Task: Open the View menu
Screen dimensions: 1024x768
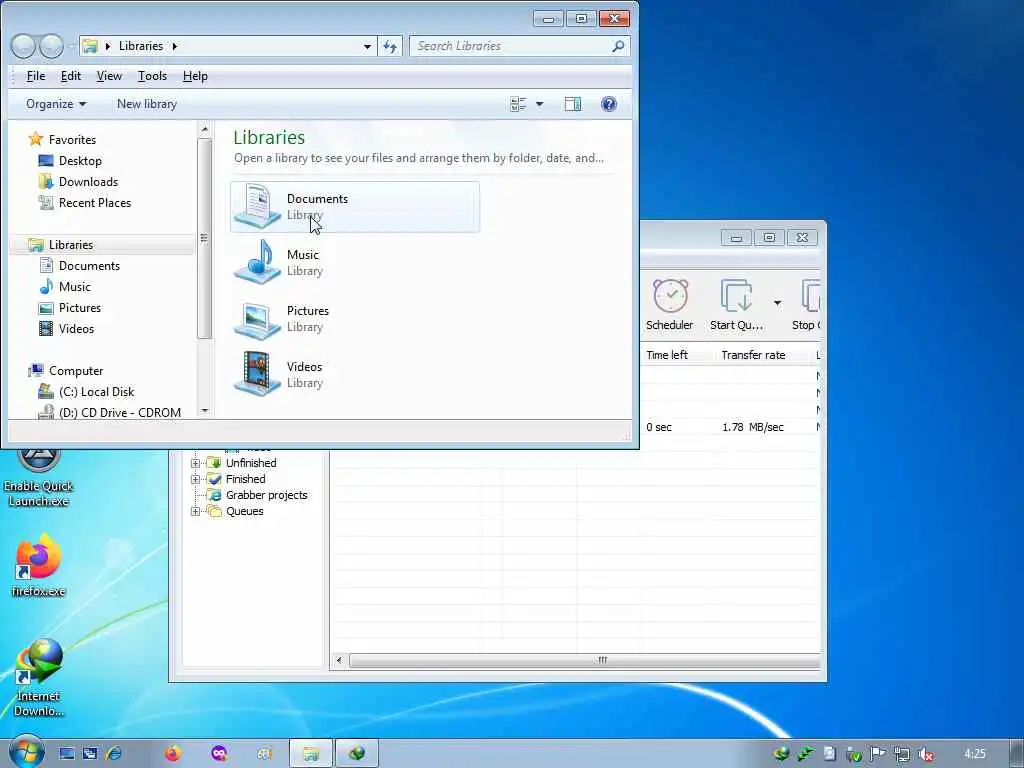Action: [x=109, y=76]
